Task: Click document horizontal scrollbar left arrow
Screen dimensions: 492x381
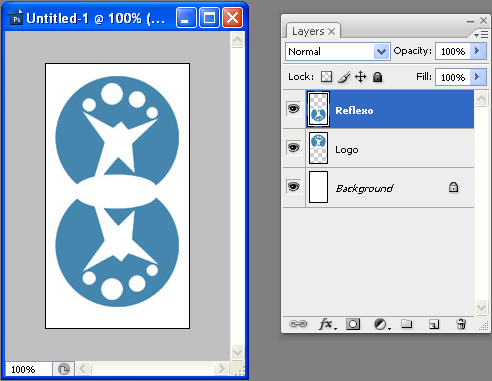Action: pyautogui.click(x=83, y=369)
